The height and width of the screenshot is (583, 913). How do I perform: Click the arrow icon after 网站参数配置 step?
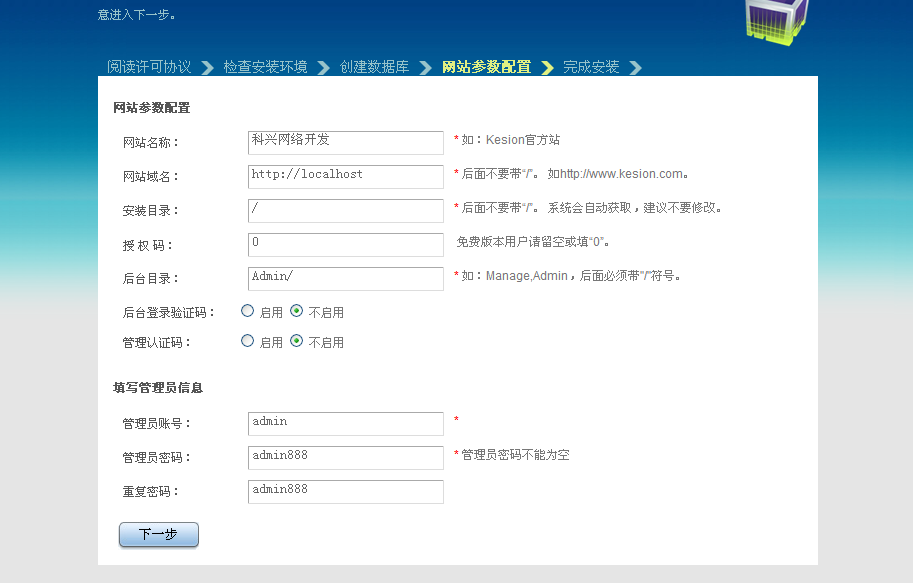[x=547, y=68]
